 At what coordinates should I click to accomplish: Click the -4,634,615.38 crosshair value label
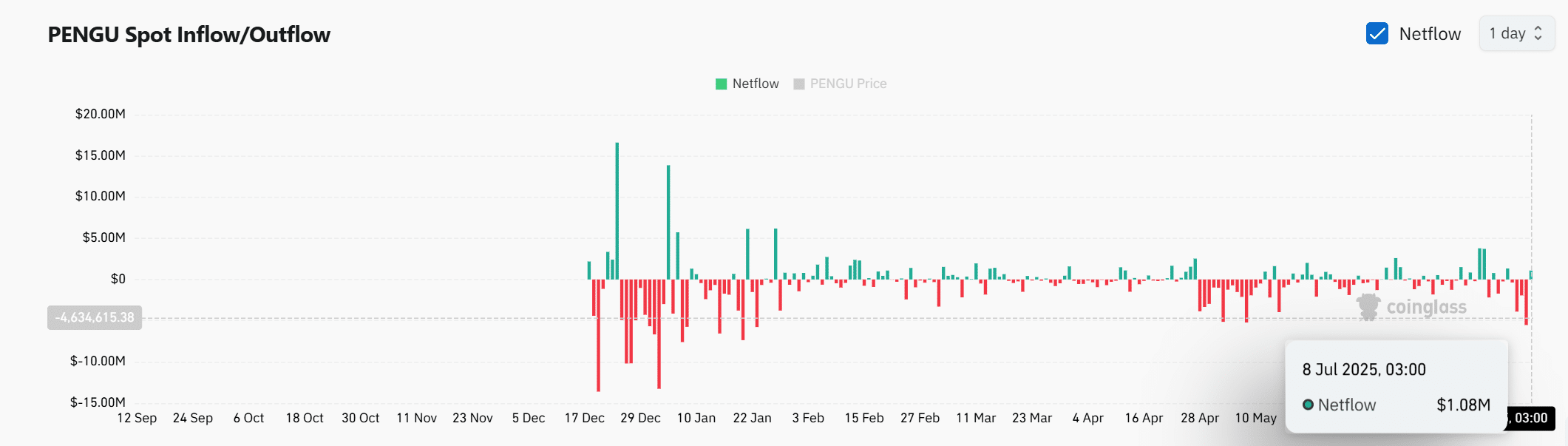click(95, 317)
